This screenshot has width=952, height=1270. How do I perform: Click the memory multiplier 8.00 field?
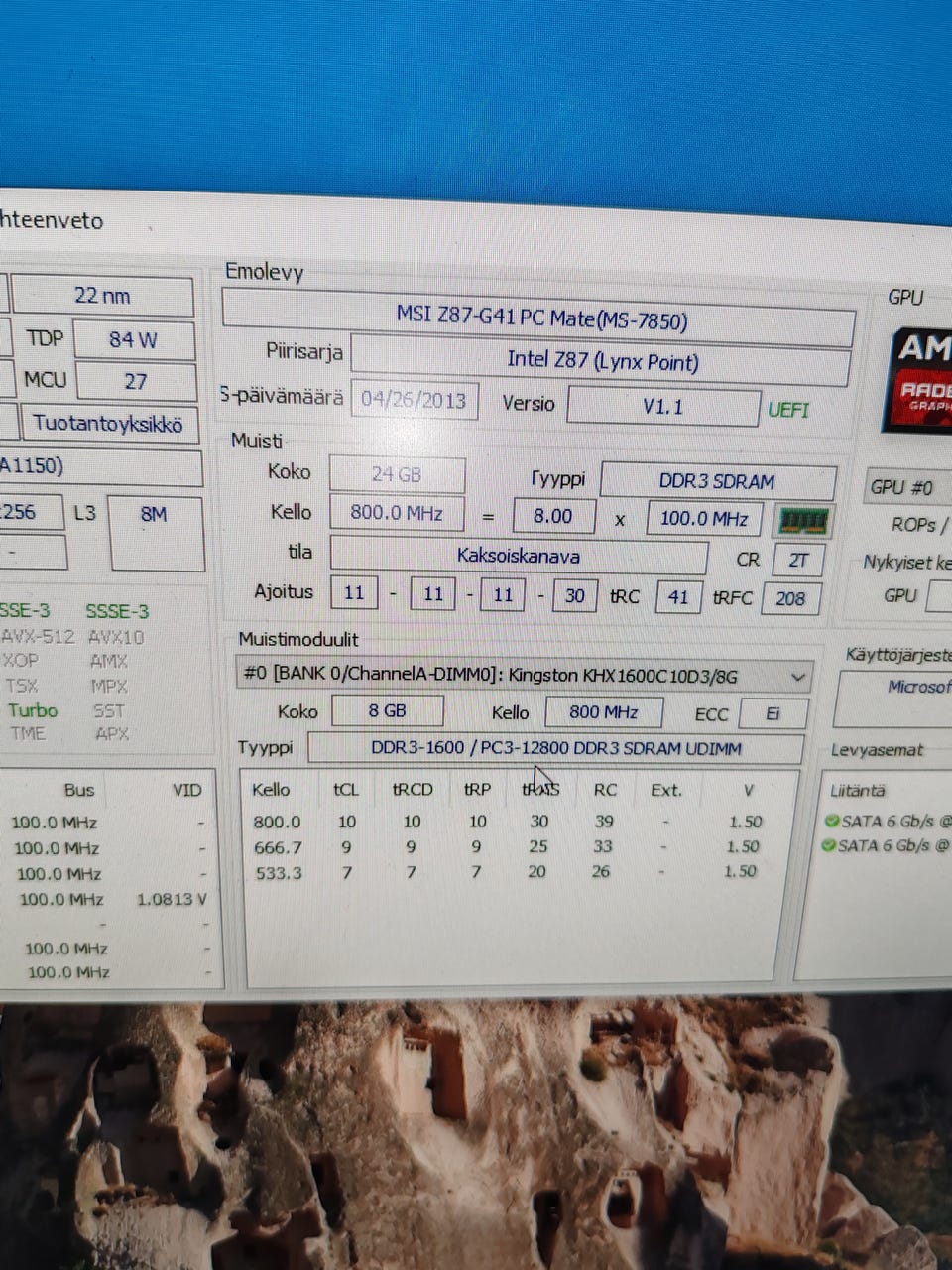click(x=553, y=516)
